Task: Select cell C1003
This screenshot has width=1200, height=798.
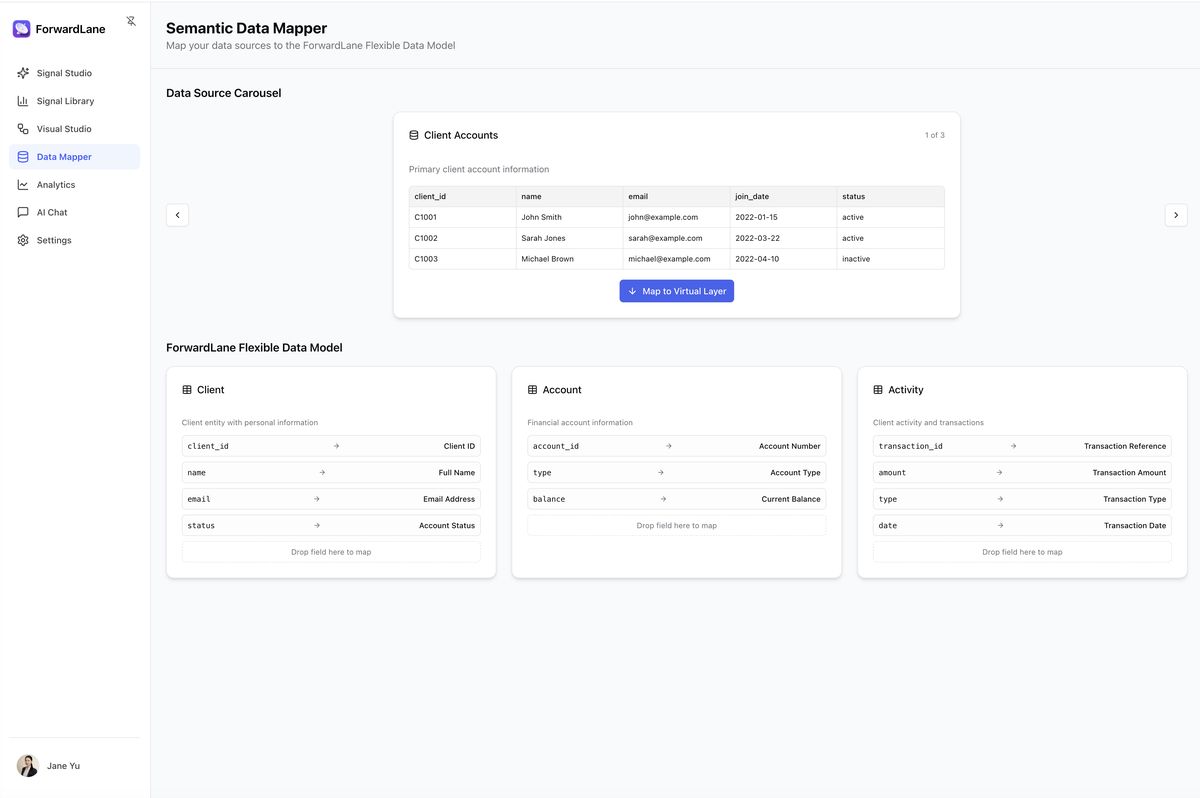Action: click(x=463, y=259)
